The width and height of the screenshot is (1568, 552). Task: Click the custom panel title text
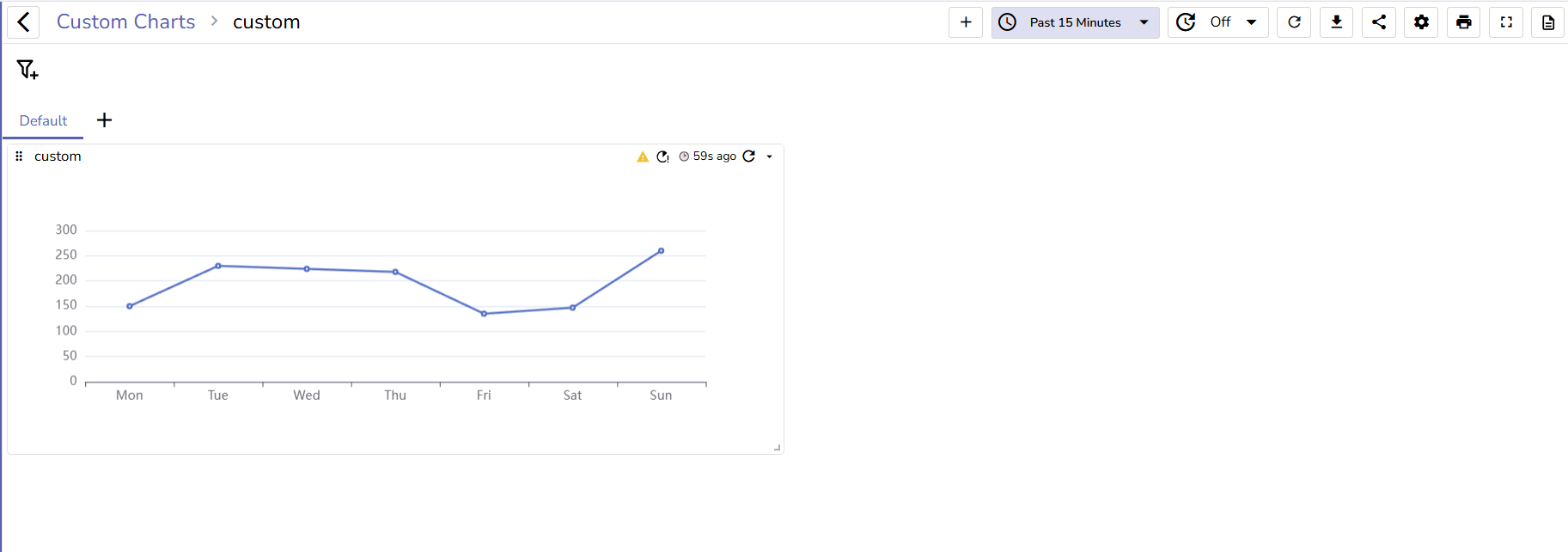[x=58, y=156]
